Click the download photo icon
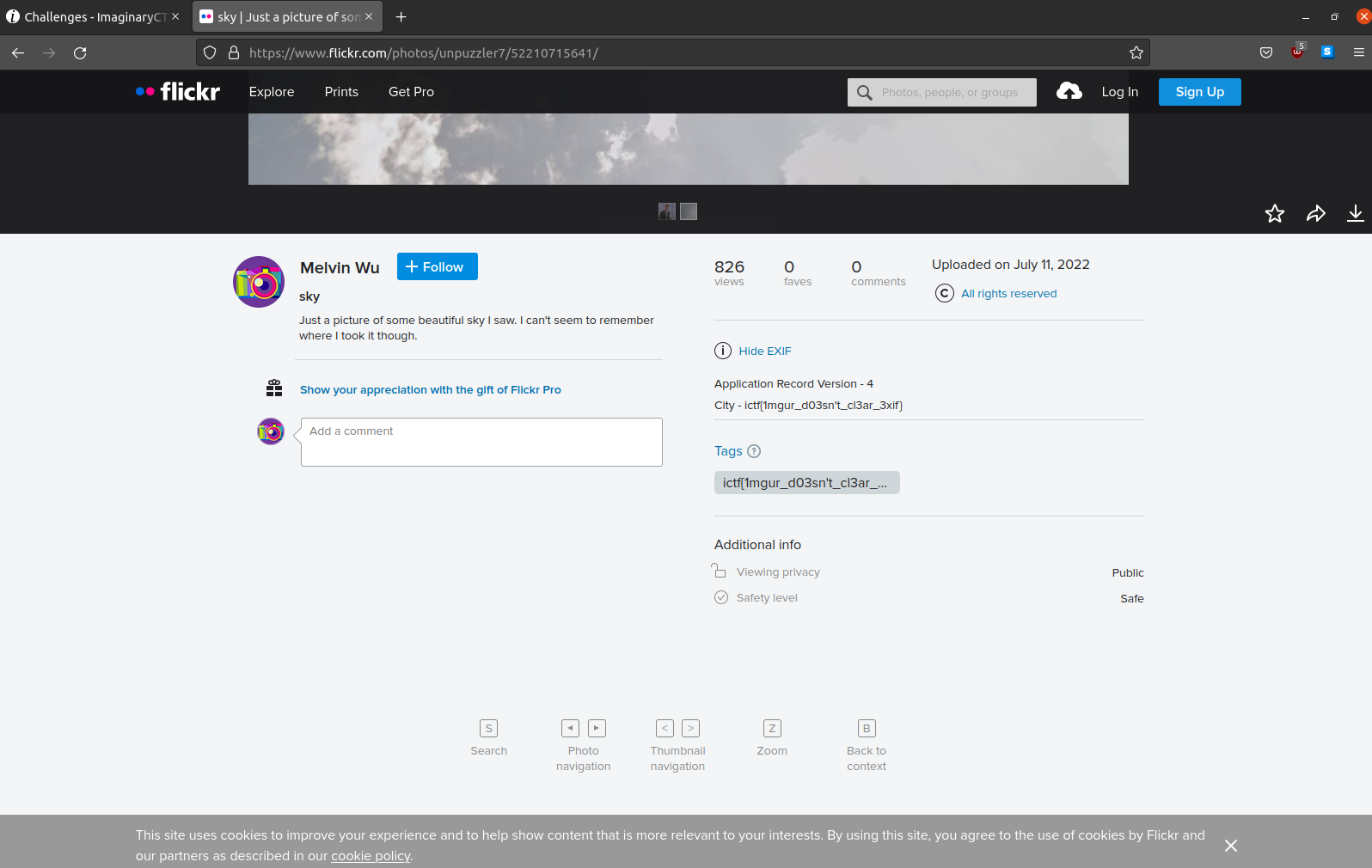The image size is (1372, 868). (x=1355, y=214)
